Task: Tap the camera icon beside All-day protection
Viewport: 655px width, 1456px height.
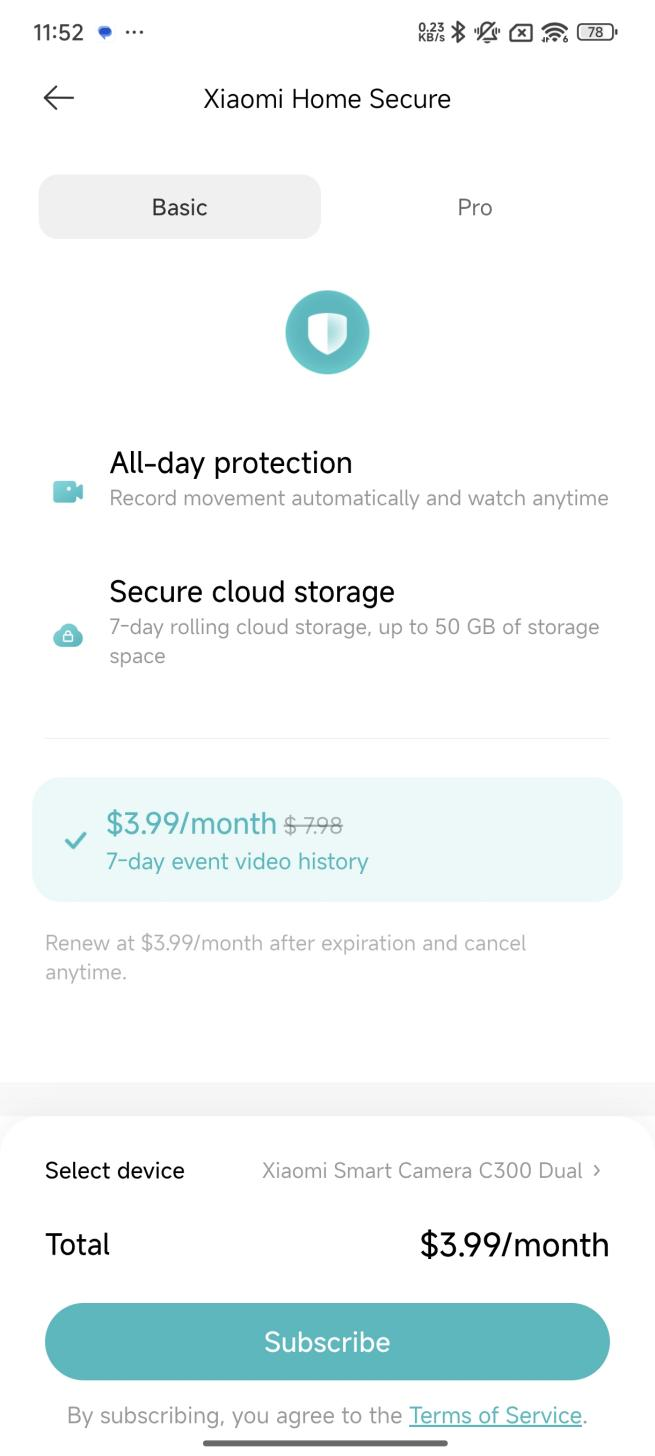Action: pos(68,492)
